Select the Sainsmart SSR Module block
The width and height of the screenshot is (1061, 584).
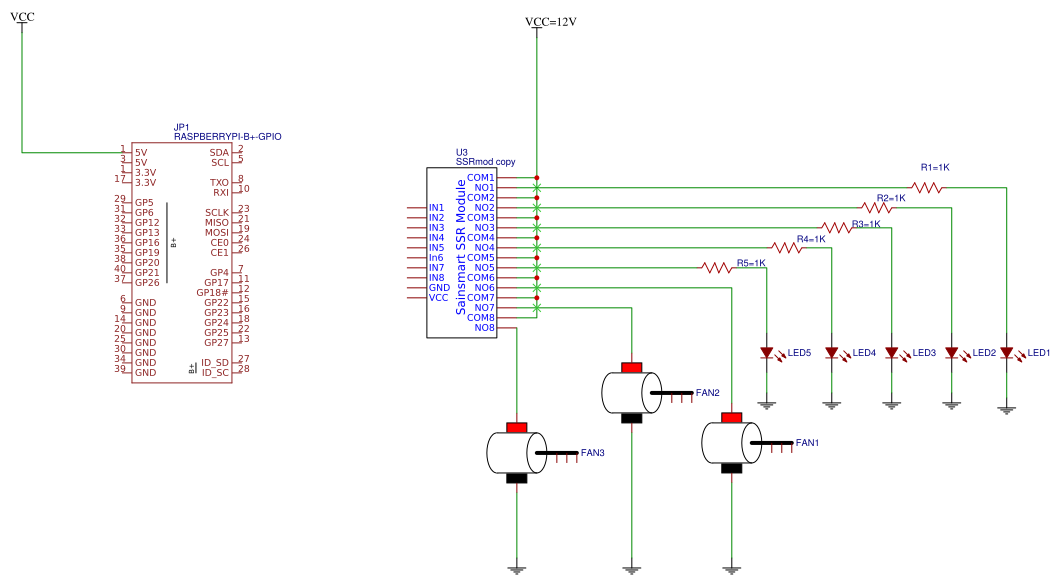coord(461,252)
